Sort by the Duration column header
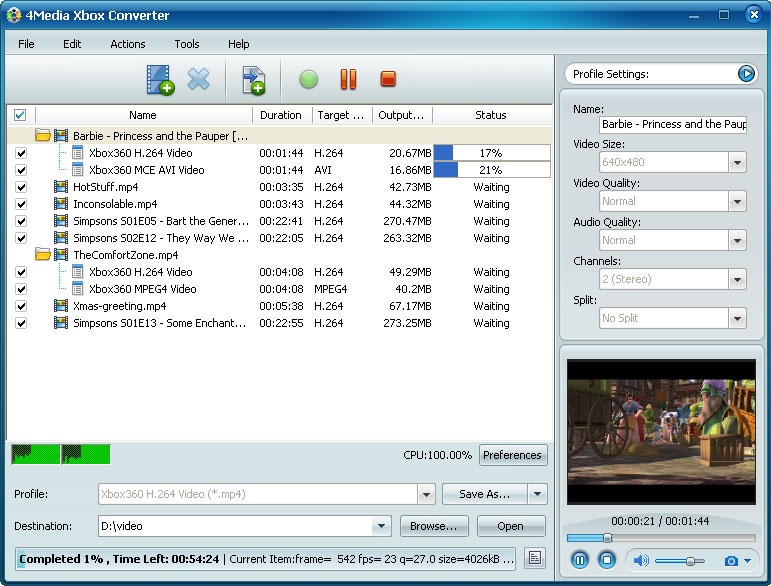The image size is (771, 586). (282, 115)
